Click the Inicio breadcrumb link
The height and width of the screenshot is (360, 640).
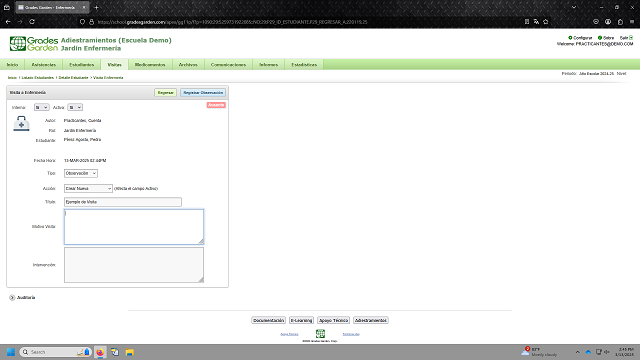coord(12,78)
